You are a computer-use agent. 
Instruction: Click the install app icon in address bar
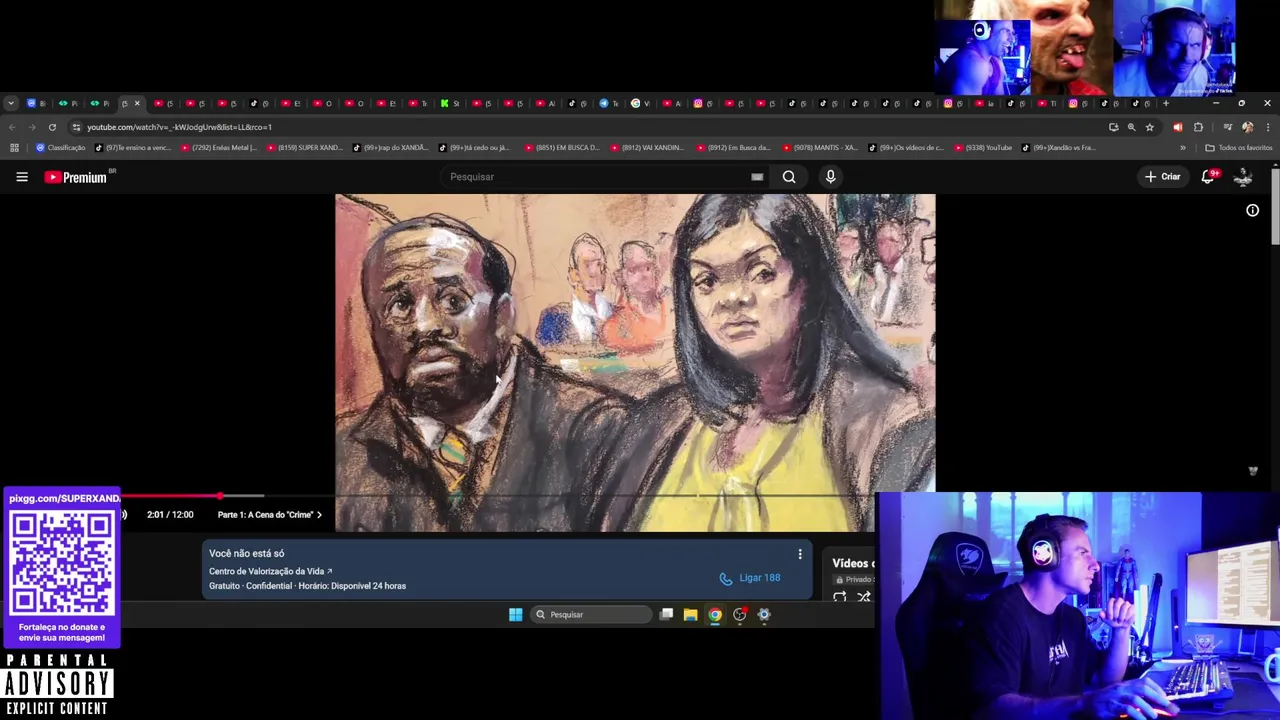[x=1113, y=127]
